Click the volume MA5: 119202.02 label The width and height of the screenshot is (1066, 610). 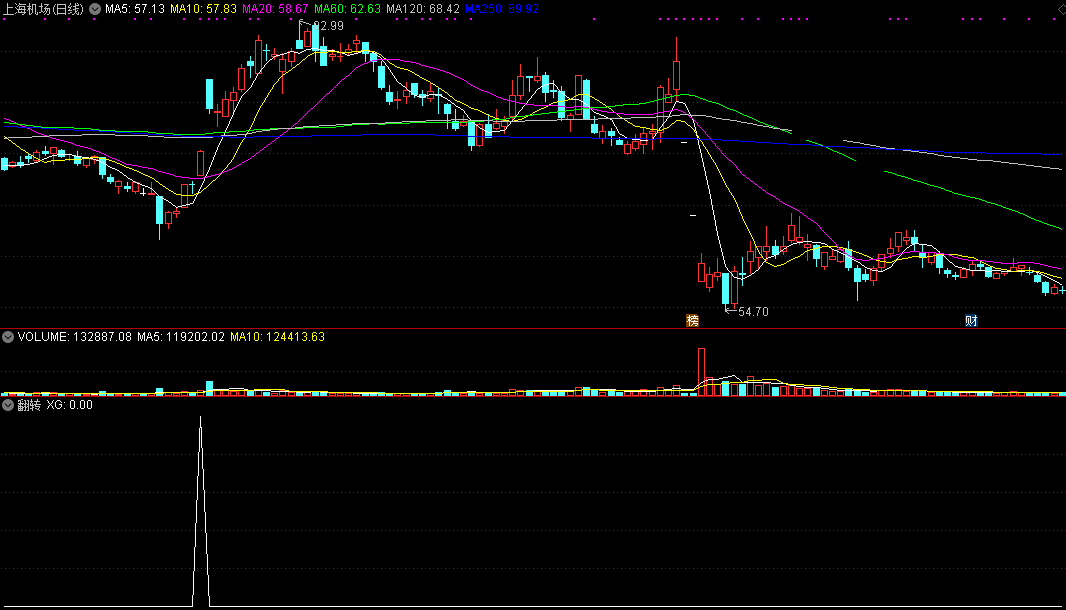pos(181,337)
